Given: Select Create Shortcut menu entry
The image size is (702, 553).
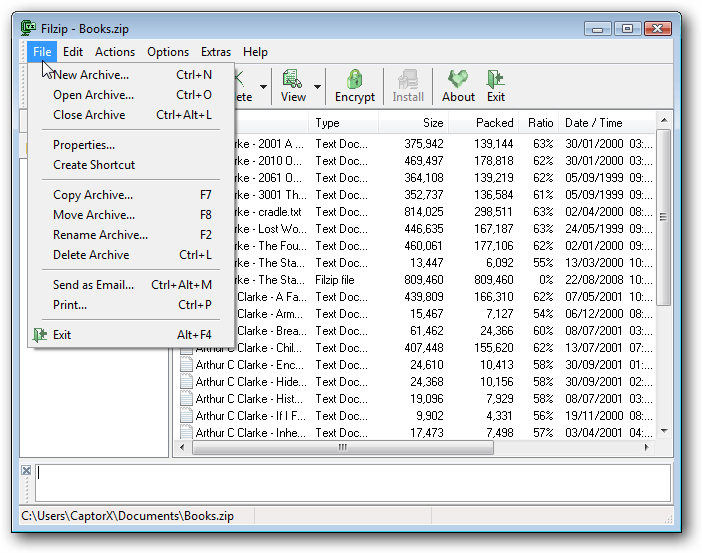Looking at the screenshot, I should 132,165.
